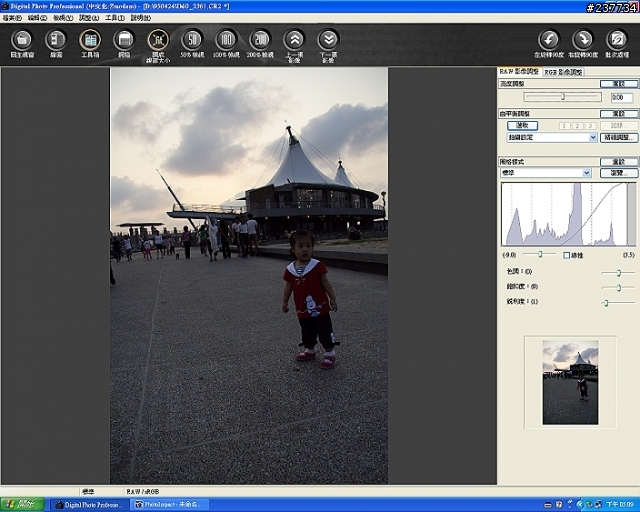The image size is (640, 512).
Task: Open the 調整 (Adjust) menu
Action: tap(89, 18)
